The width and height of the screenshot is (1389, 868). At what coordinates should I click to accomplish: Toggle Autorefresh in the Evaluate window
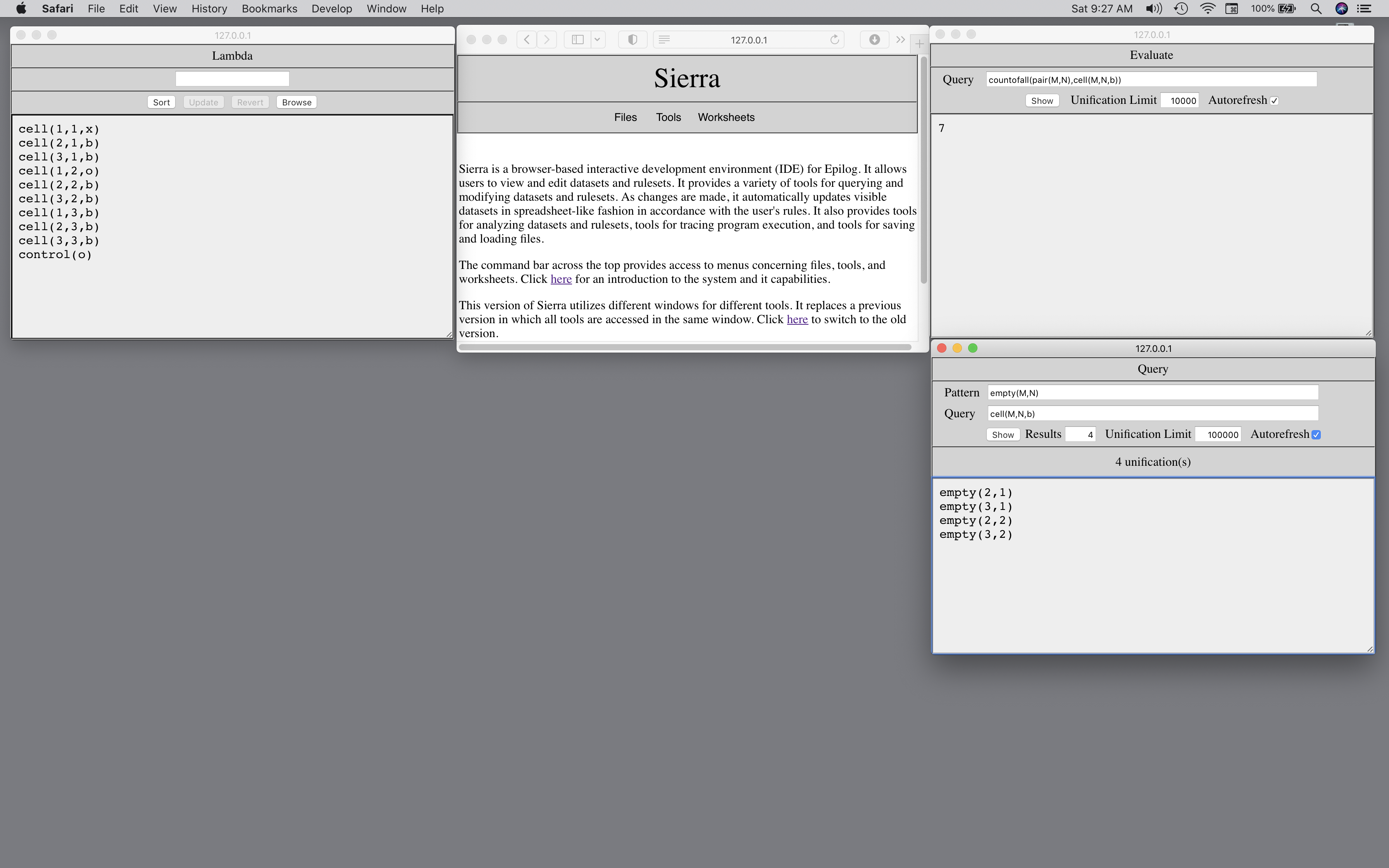[x=1274, y=101]
